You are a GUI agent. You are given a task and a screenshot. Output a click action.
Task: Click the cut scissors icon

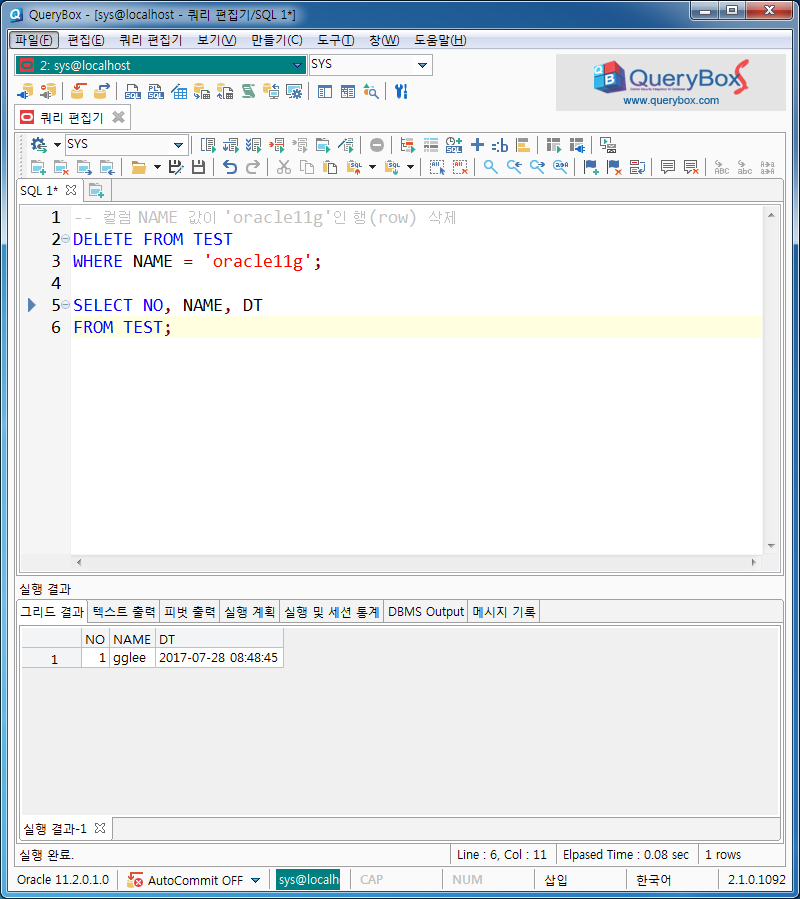[x=284, y=167]
